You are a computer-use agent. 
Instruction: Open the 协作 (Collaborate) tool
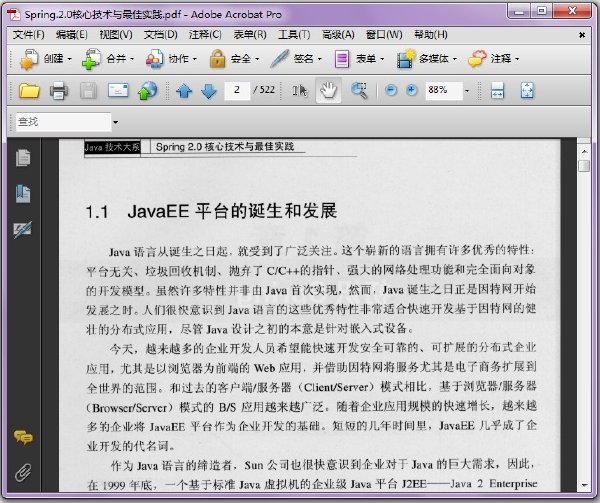[x=155, y=59]
